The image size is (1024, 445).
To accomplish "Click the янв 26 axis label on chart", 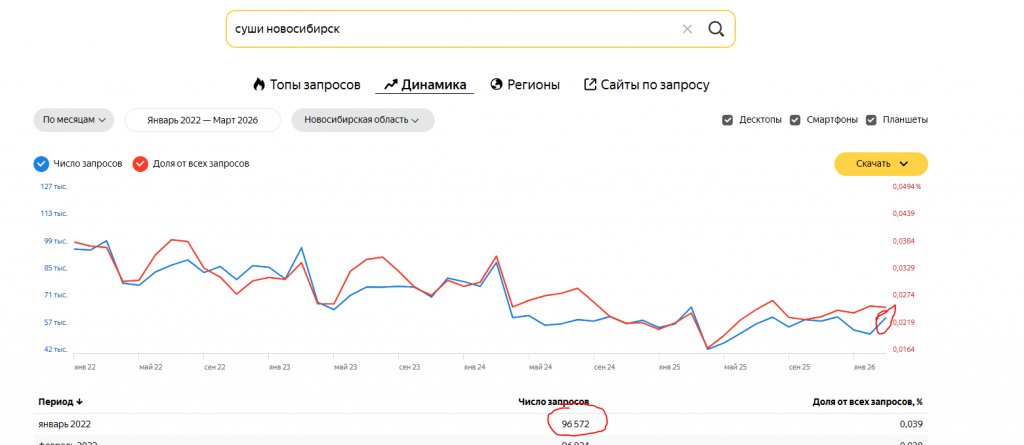I will click(864, 367).
